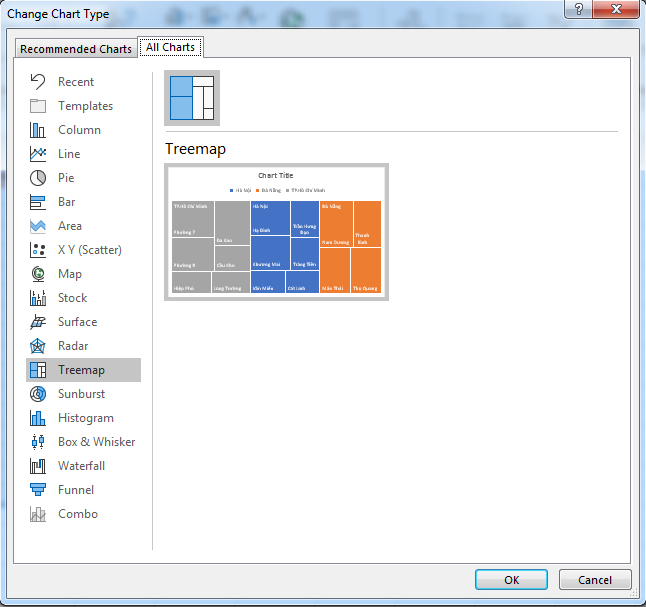This screenshot has width=646, height=607.
Task: Choose the Column chart icon
Action: point(38,130)
